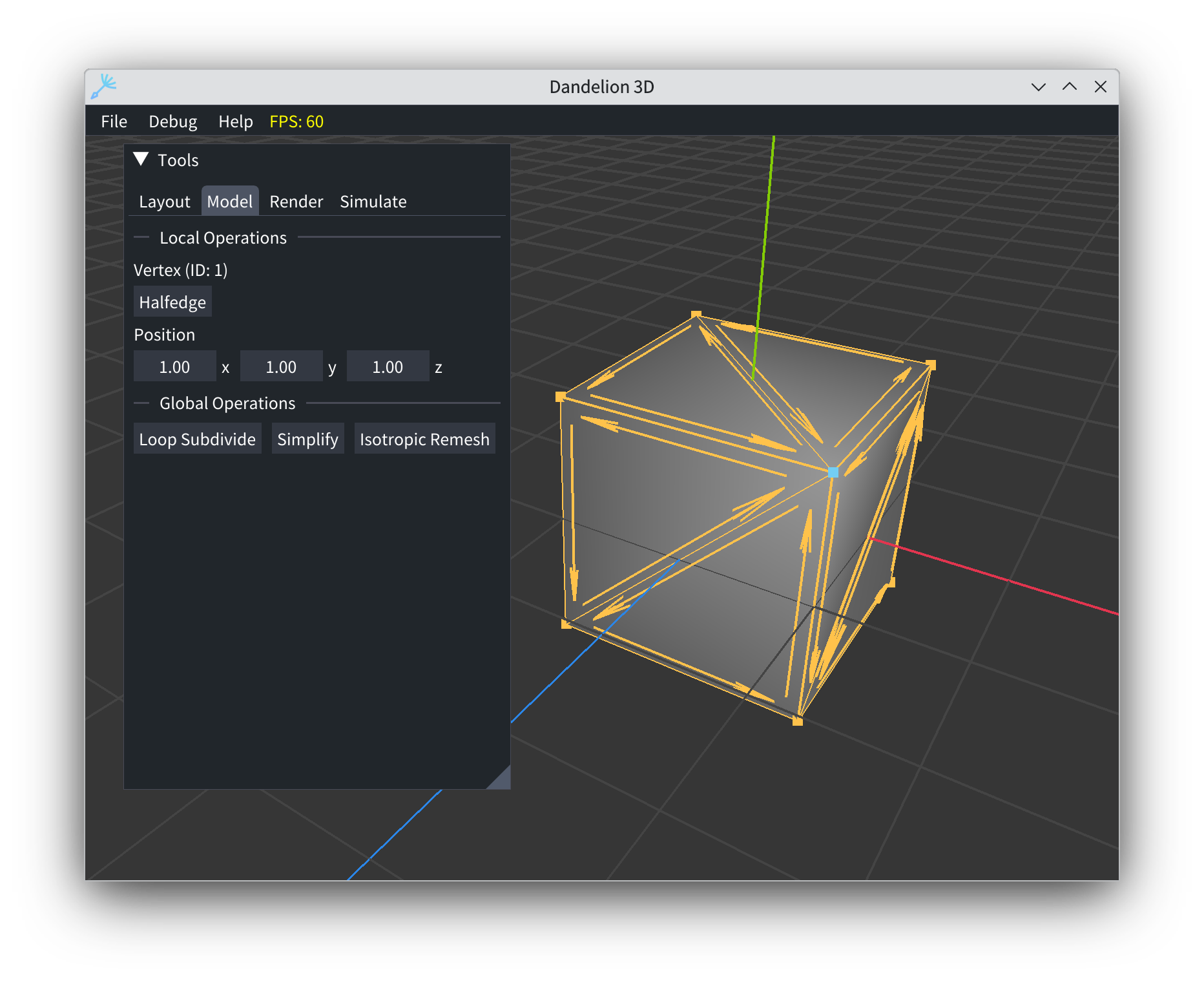Click the Halfedge button
This screenshot has height=981, width=1204.
[x=172, y=302]
